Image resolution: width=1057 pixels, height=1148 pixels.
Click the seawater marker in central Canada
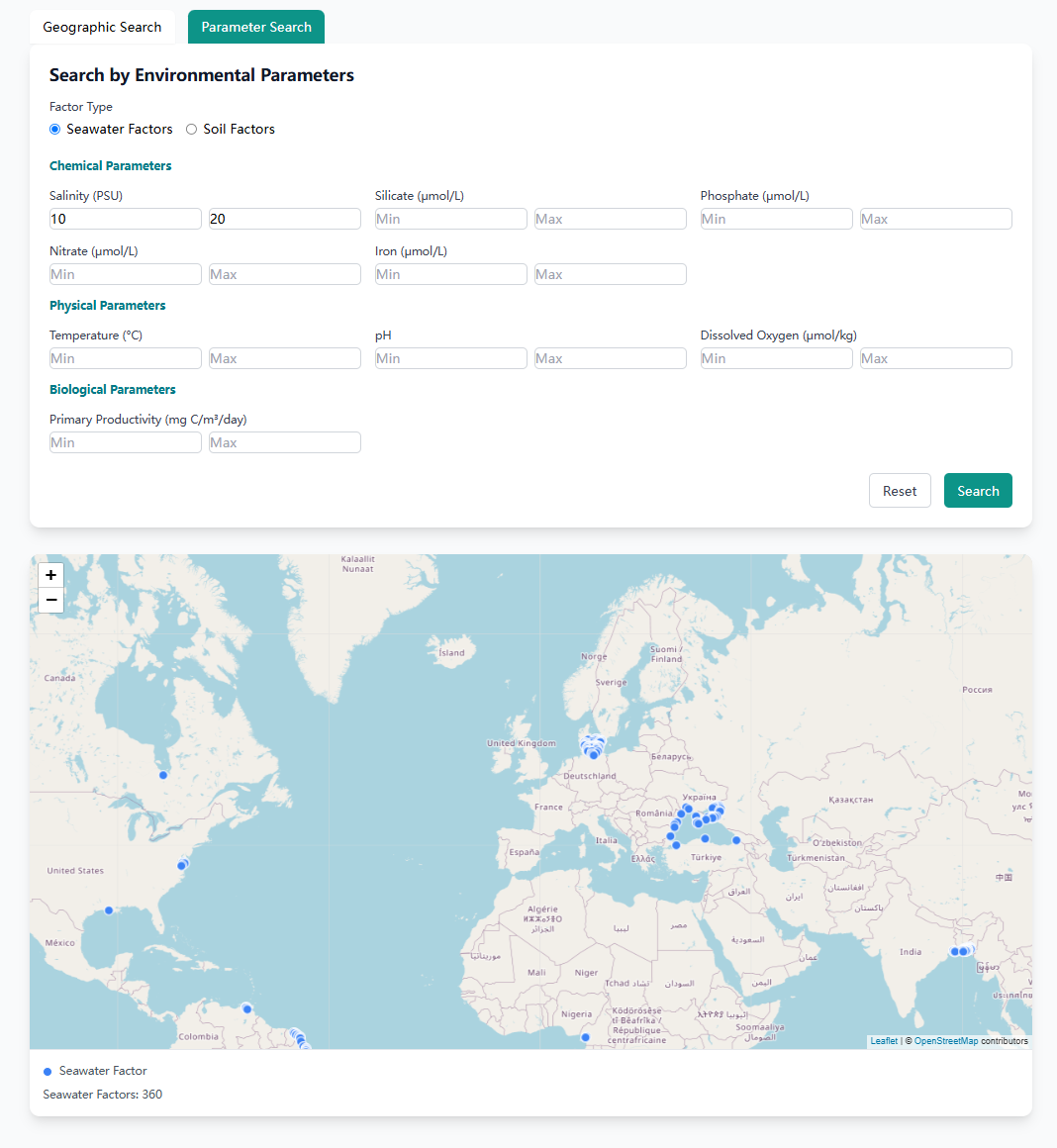pyautogui.click(x=163, y=775)
